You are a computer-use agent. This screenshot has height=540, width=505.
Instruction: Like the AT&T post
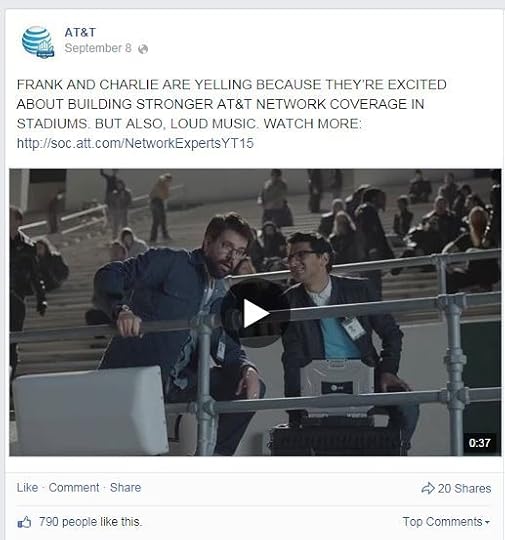27,487
